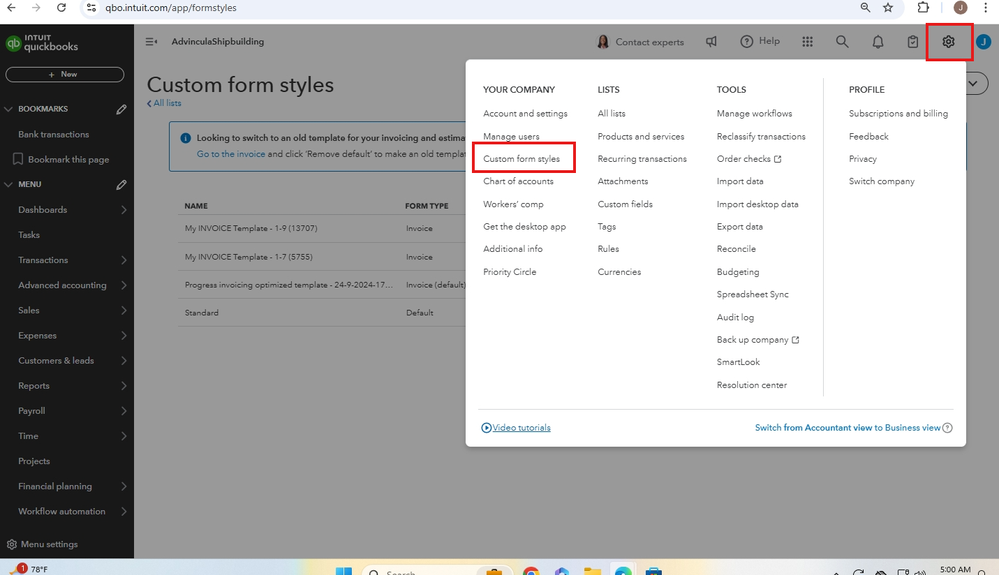Viewport: 999px width, 575px height.
Task: Open Chart of accounts from menu
Action: coord(518,181)
